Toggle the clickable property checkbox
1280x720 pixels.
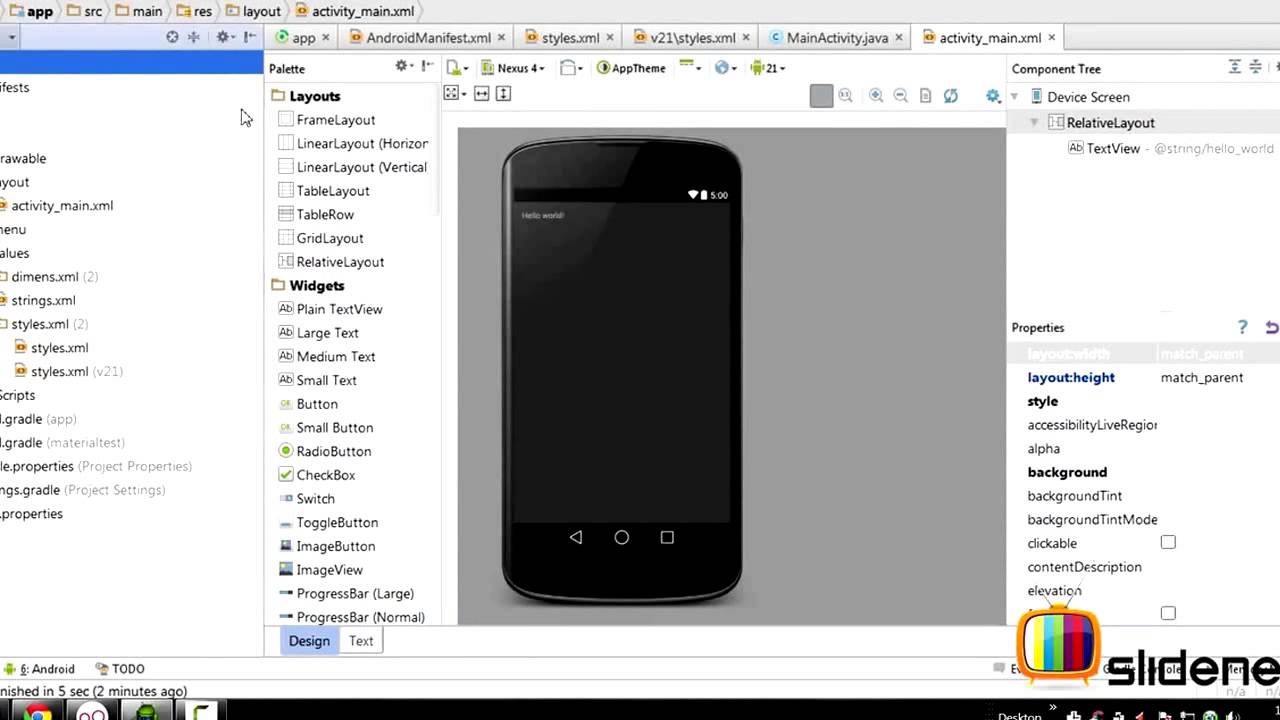tap(1168, 542)
